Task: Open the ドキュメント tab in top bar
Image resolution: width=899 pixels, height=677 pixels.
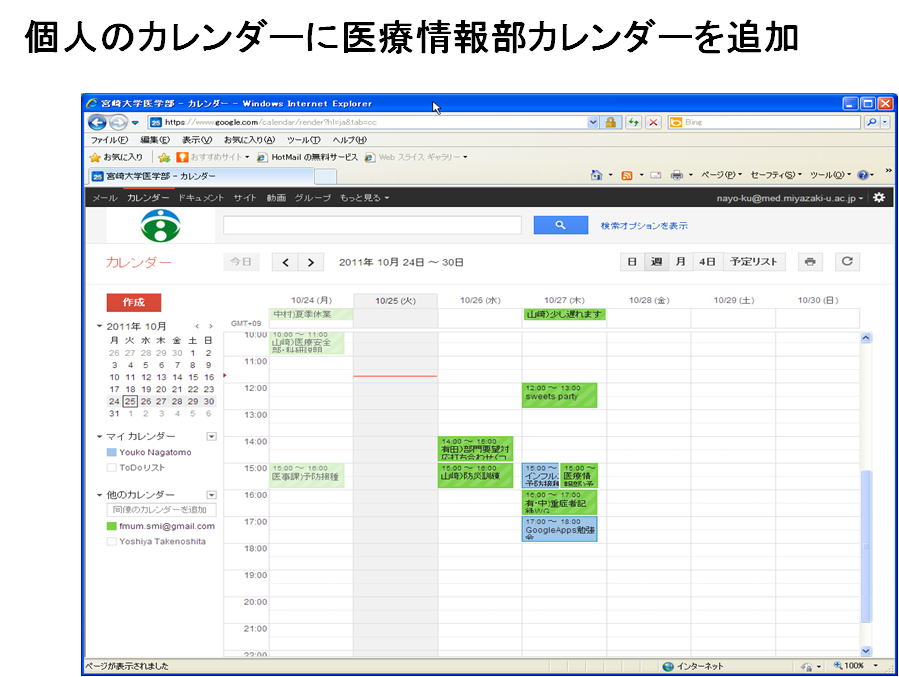Action: pos(201,198)
